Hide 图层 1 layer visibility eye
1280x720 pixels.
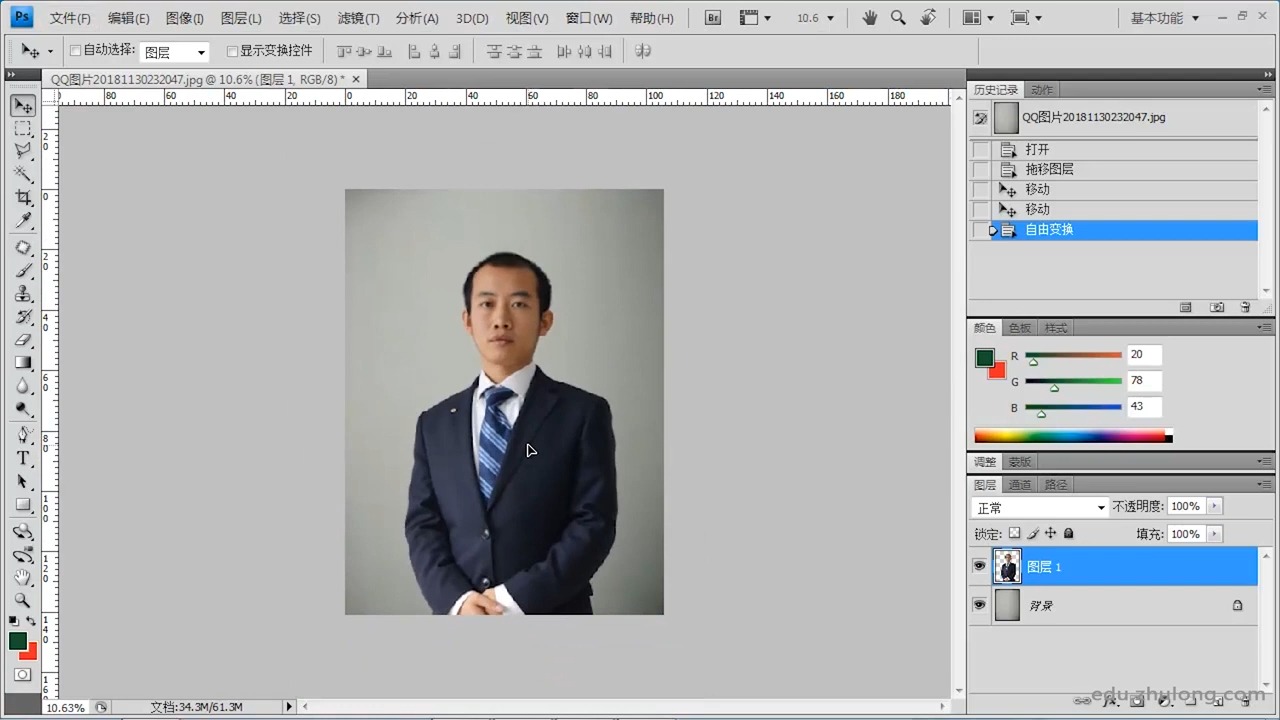click(980, 566)
